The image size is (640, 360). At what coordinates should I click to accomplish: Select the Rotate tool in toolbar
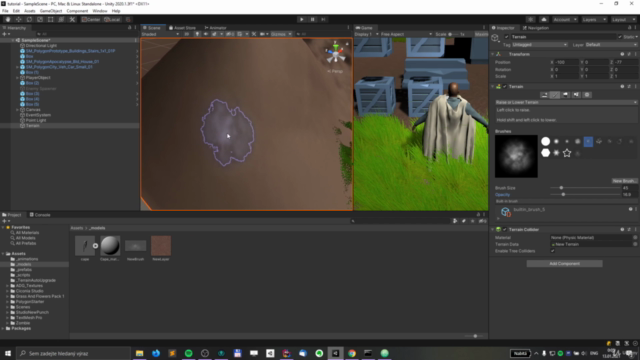tap(29, 19)
